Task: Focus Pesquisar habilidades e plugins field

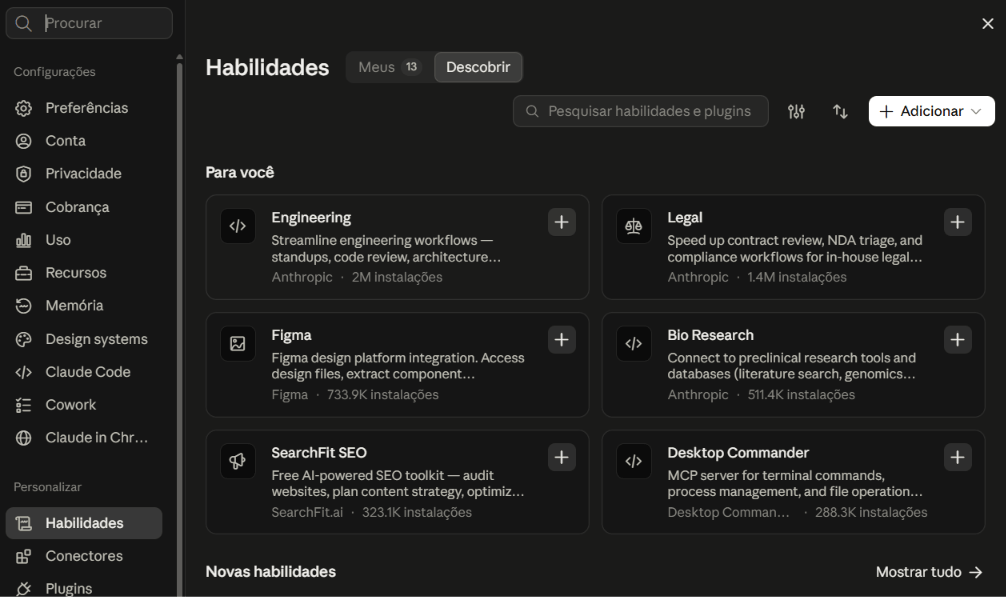Action: click(640, 112)
